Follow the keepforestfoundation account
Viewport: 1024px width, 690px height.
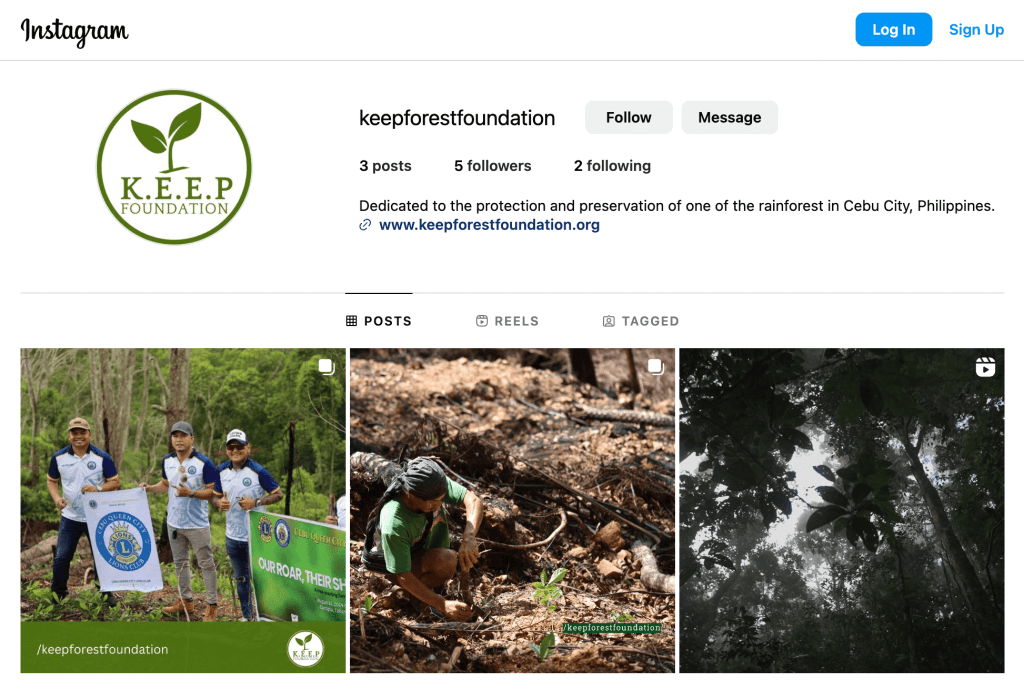coord(628,118)
